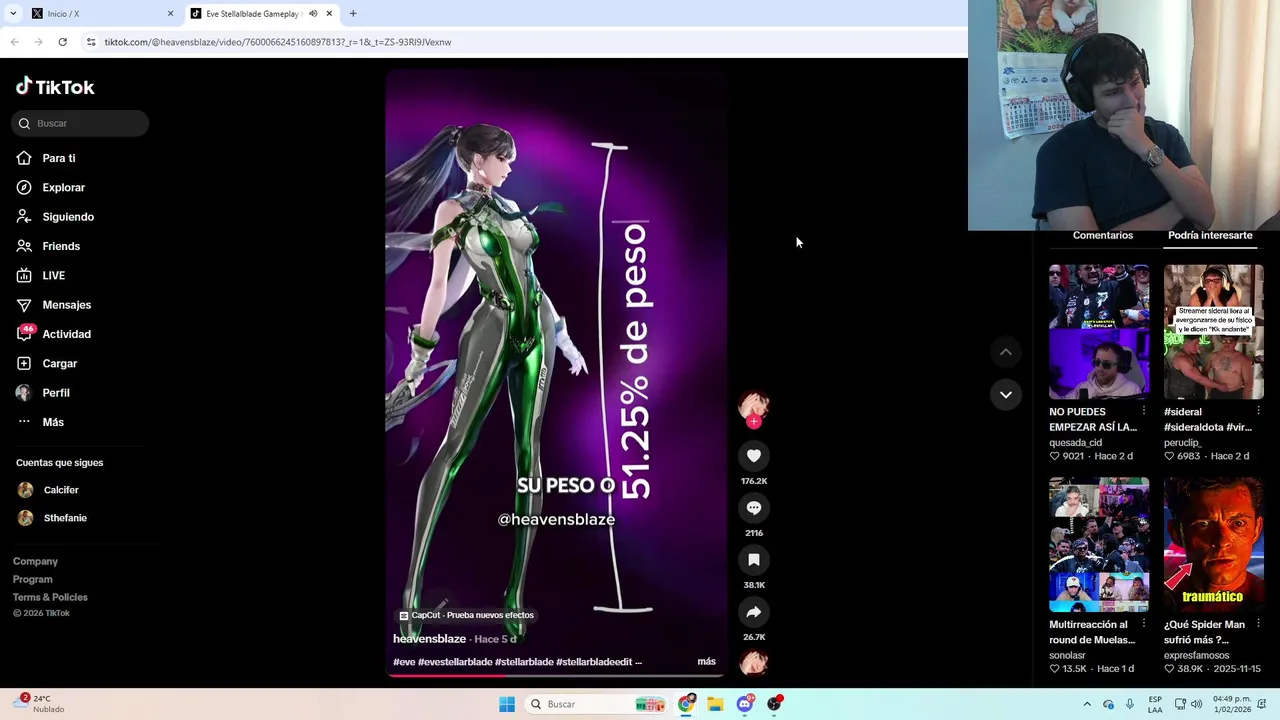The width and height of the screenshot is (1280, 720).
Task: Close the Eve Stellarblade browser tab
Action: [x=328, y=14]
